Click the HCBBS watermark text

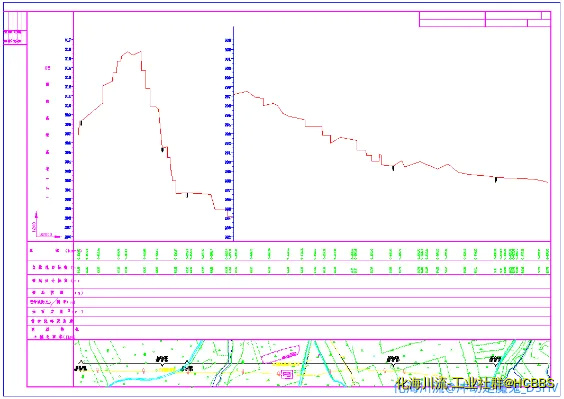[475, 383]
